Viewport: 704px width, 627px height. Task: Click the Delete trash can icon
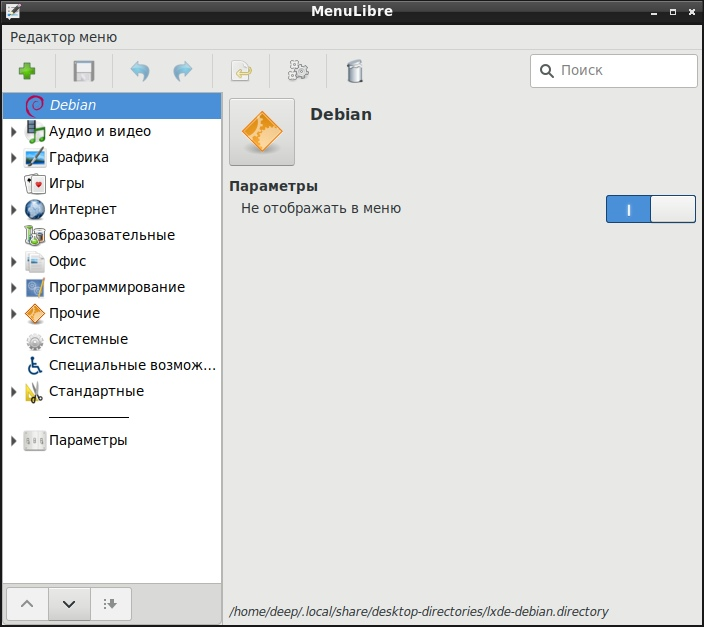[x=355, y=71]
